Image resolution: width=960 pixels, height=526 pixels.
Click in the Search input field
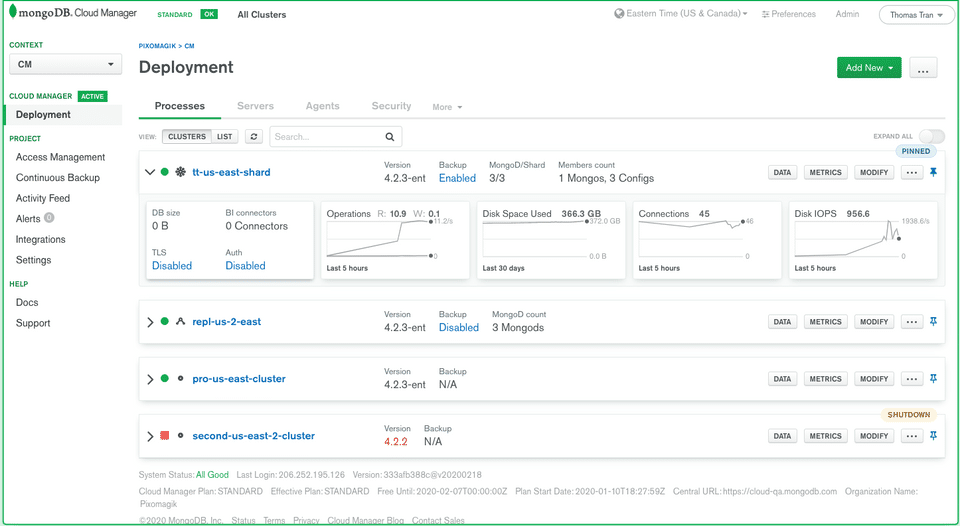326,137
